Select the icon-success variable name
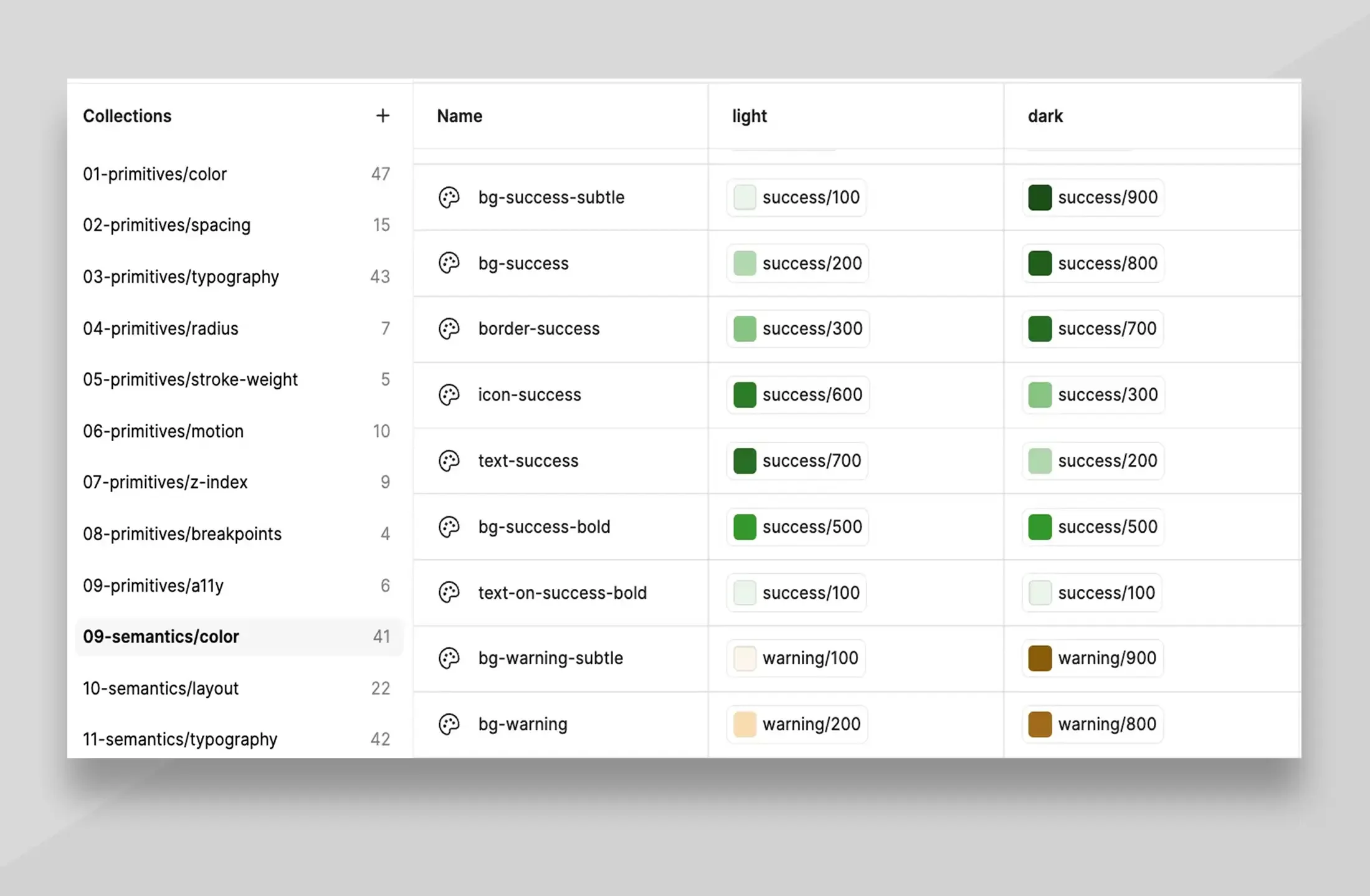1370x896 pixels. click(x=530, y=395)
